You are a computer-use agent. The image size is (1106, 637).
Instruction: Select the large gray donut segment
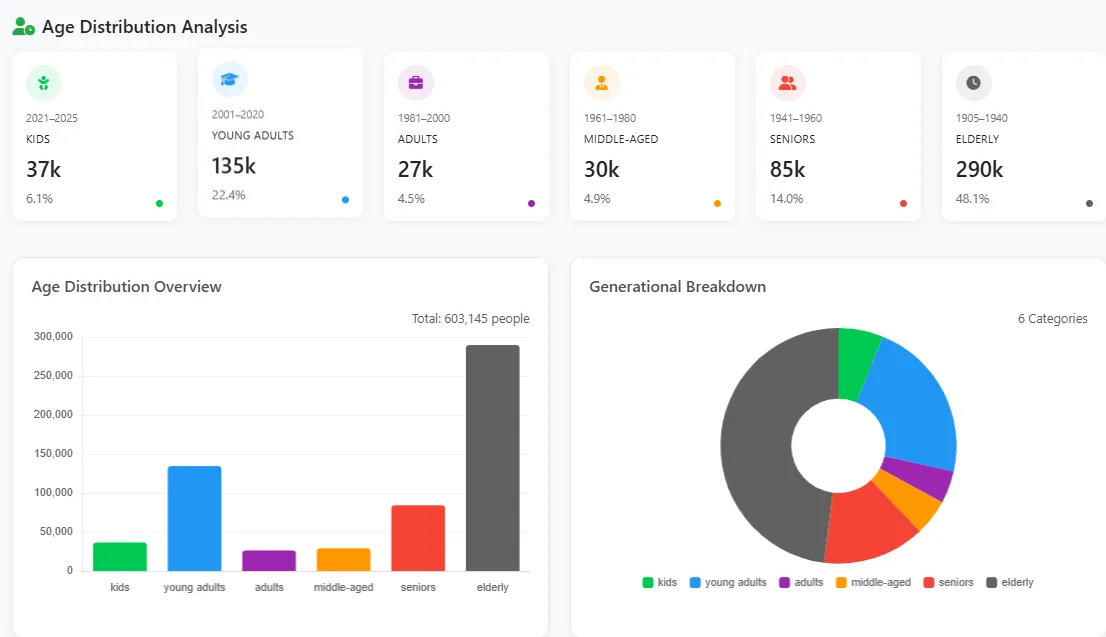[x=760, y=450]
